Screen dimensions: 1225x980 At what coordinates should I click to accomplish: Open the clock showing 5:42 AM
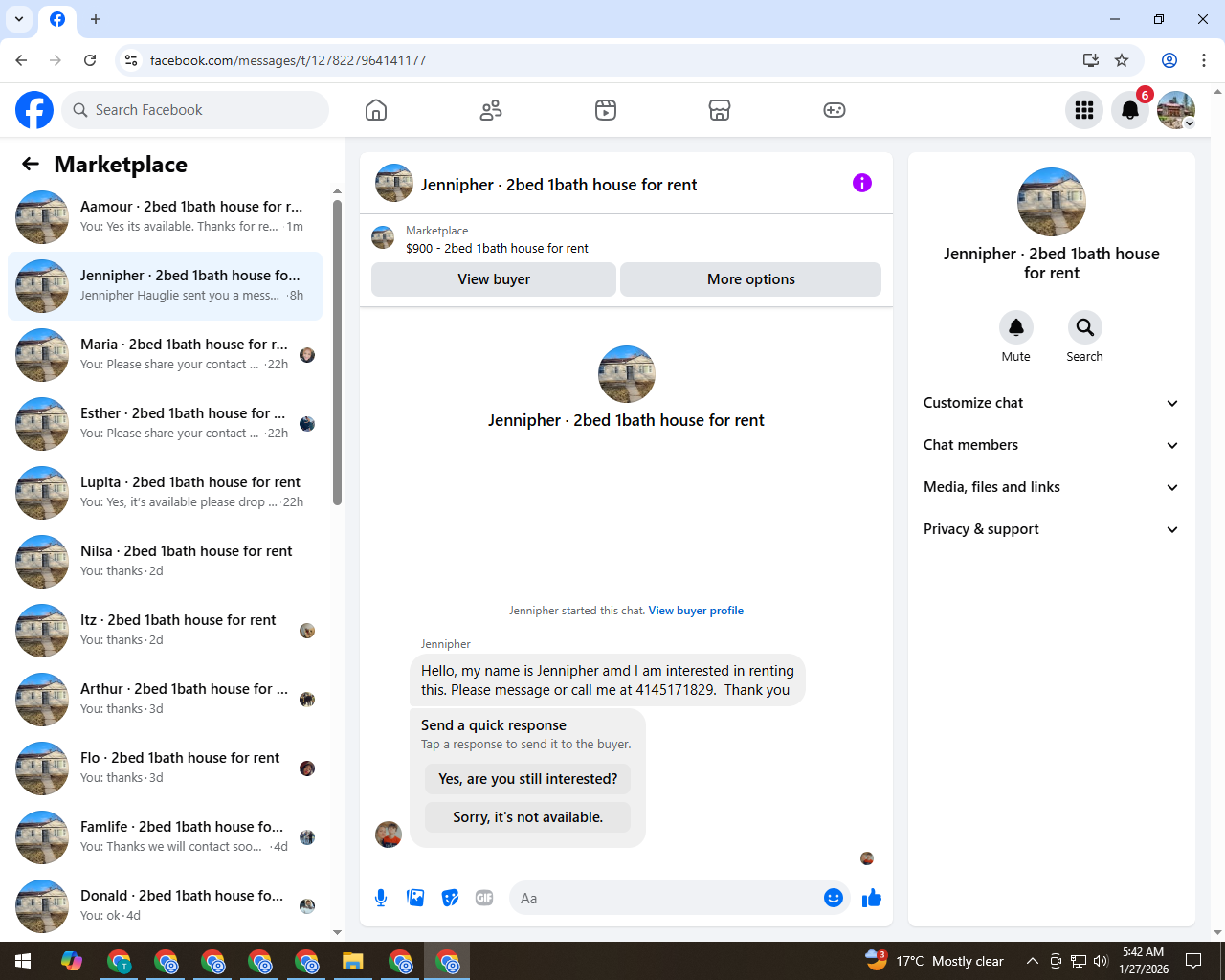click(x=1144, y=961)
